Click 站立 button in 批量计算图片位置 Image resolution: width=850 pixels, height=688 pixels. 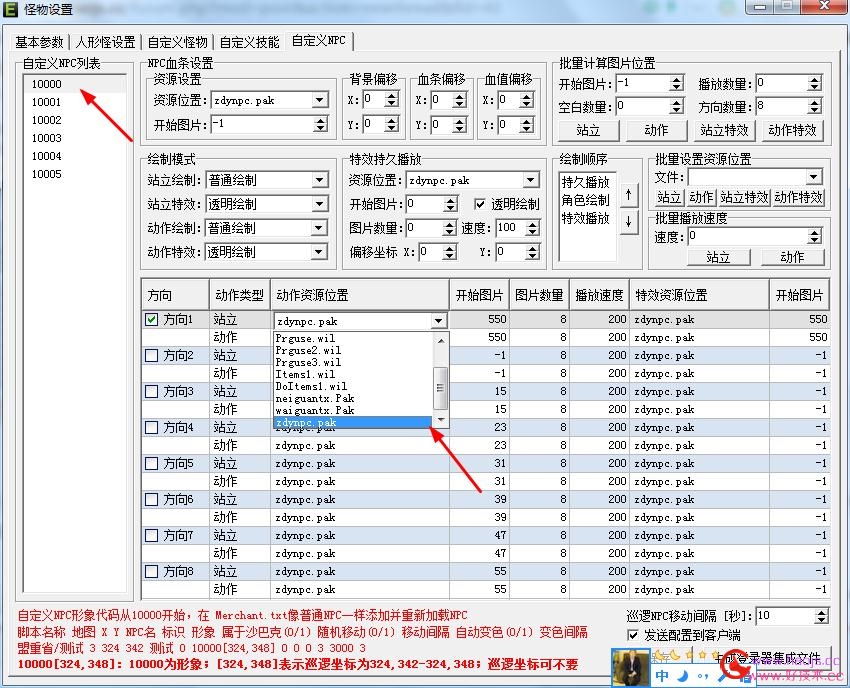(588, 130)
